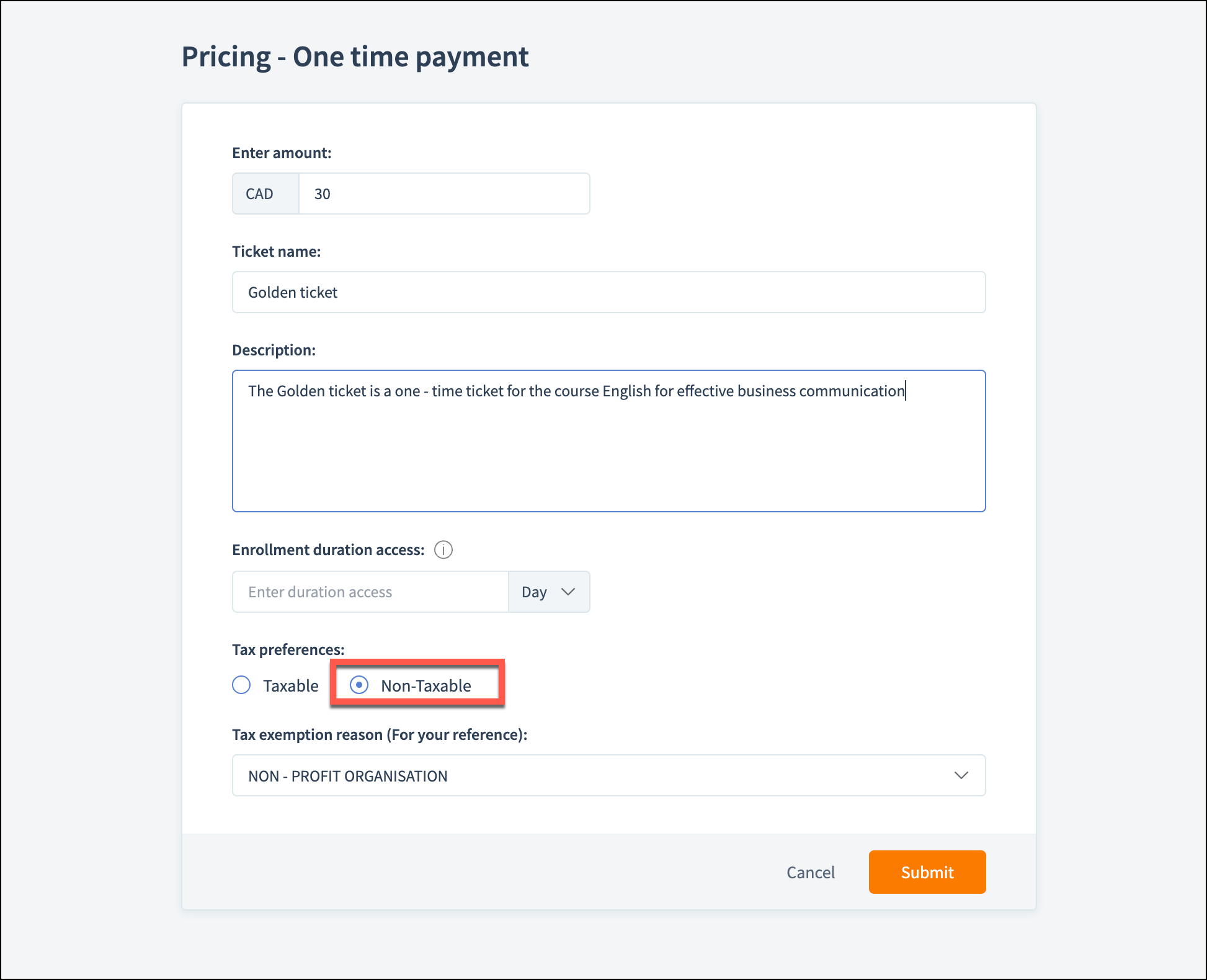
Task: Select the Non-Taxable radio button
Action: click(x=359, y=685)
